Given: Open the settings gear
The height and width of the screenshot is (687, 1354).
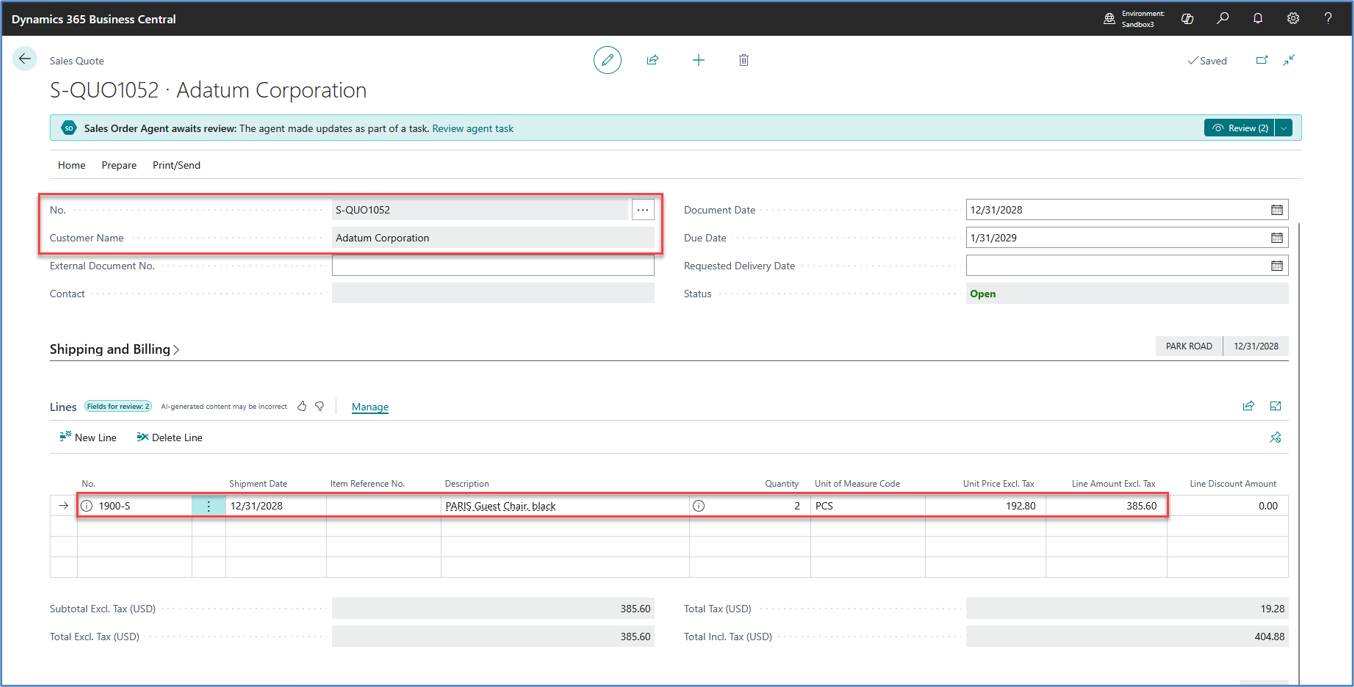Looking at the screenshot, I should point(1293,18).
